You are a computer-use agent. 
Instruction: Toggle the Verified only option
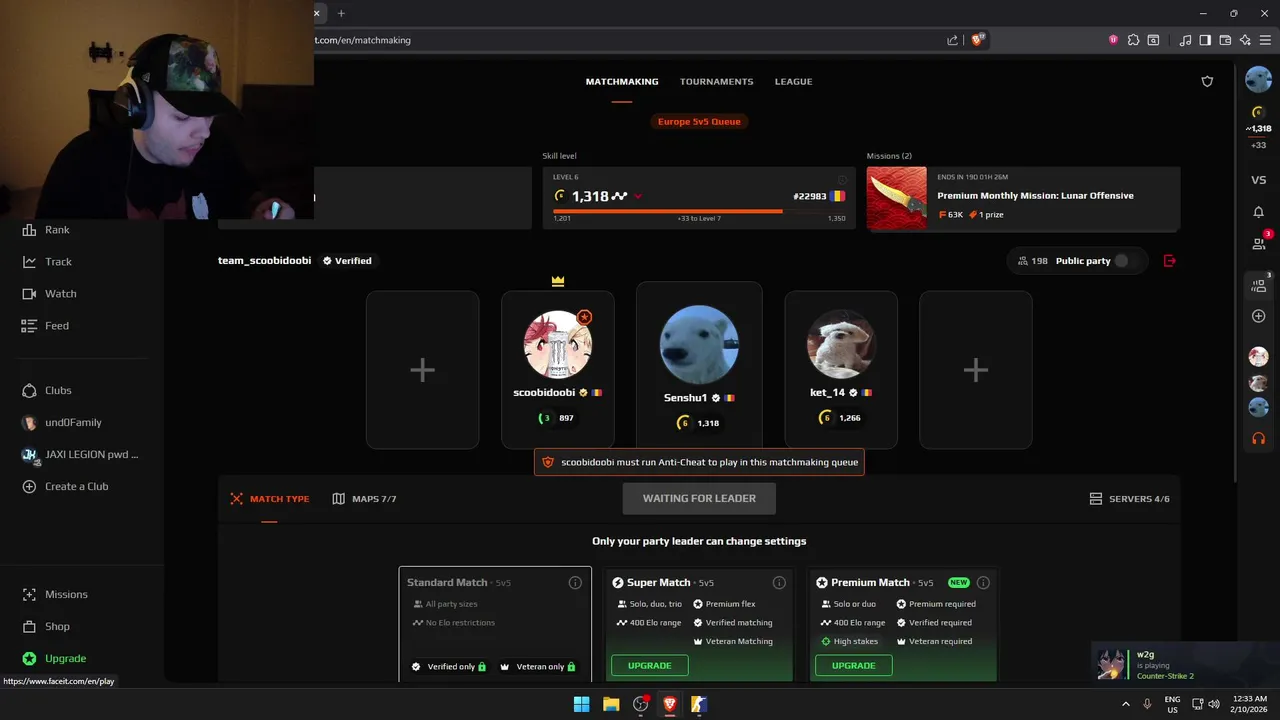[x=449, y=667]
